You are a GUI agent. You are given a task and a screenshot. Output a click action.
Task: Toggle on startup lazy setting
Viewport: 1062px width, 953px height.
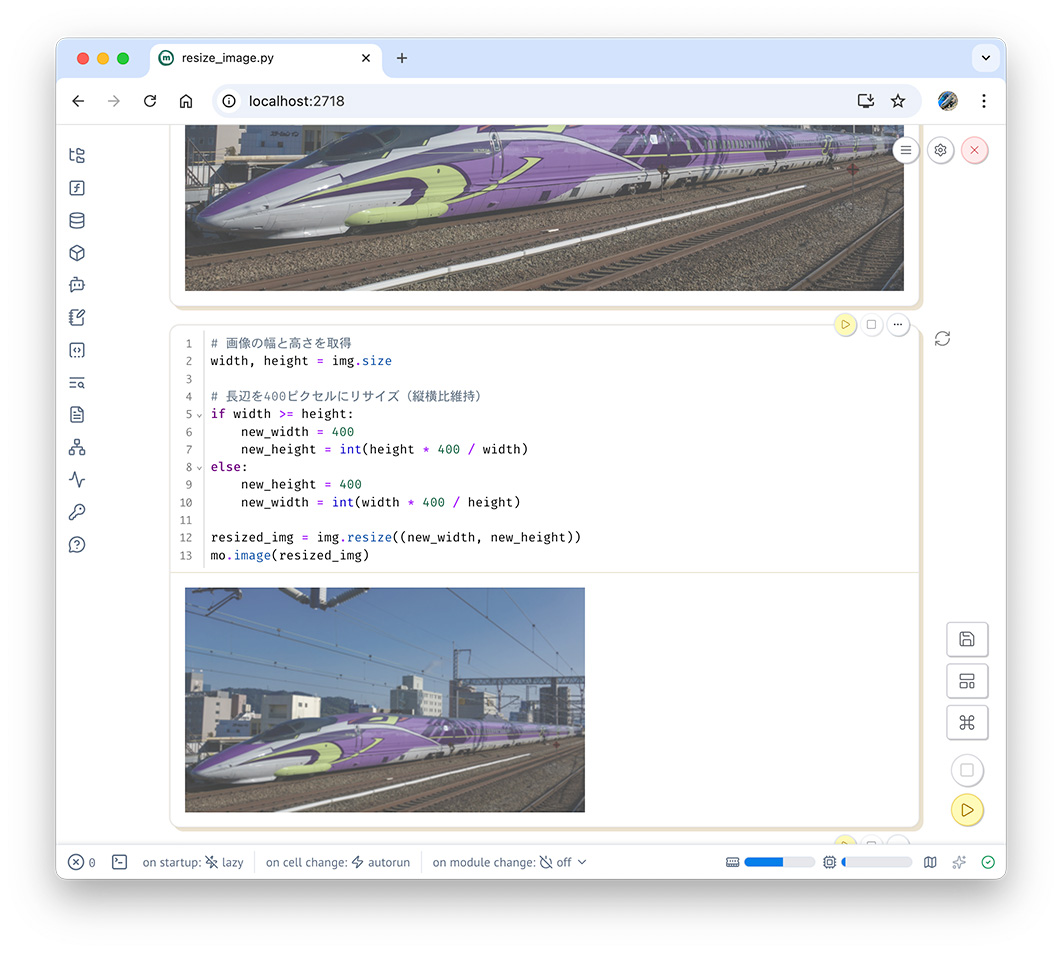(x=193, y=862)
